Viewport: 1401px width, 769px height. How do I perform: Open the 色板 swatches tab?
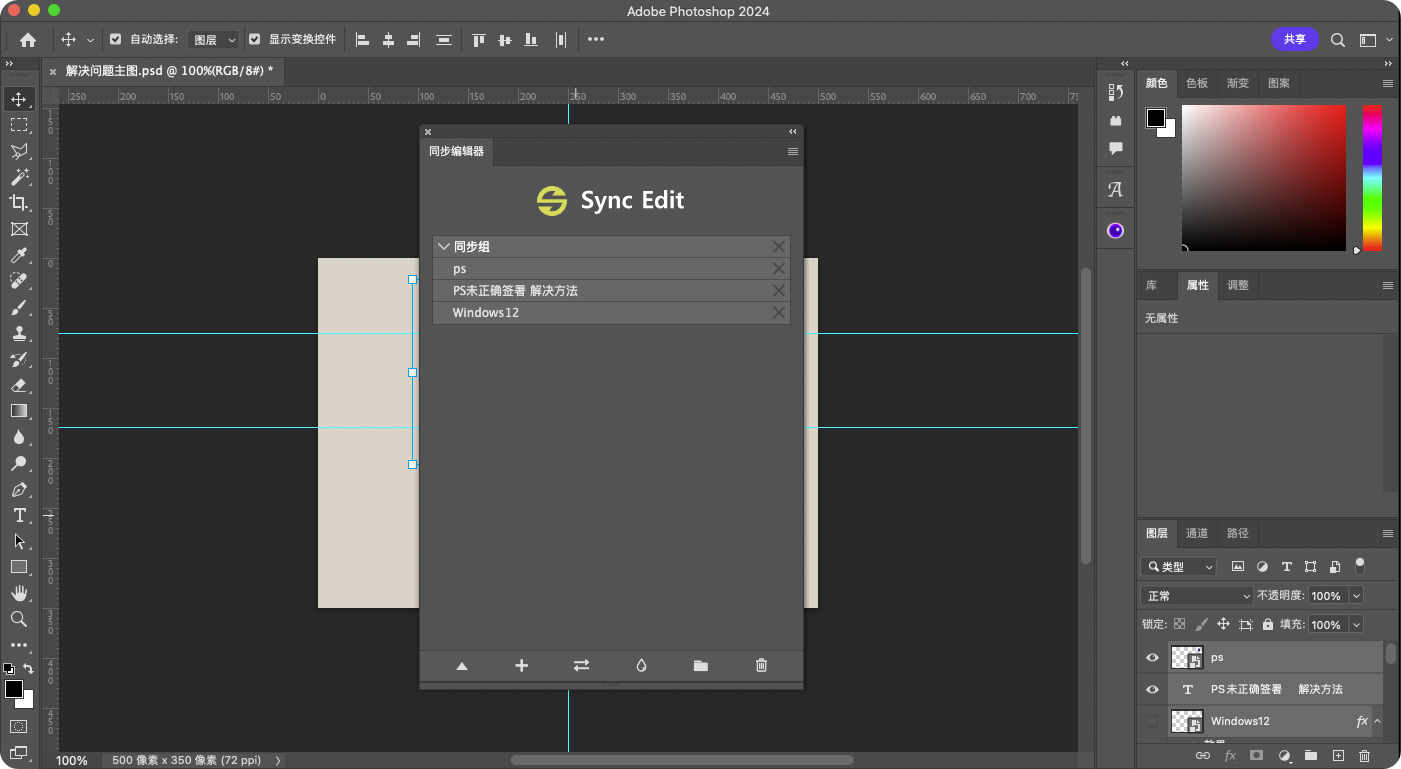pos(1196,83)
